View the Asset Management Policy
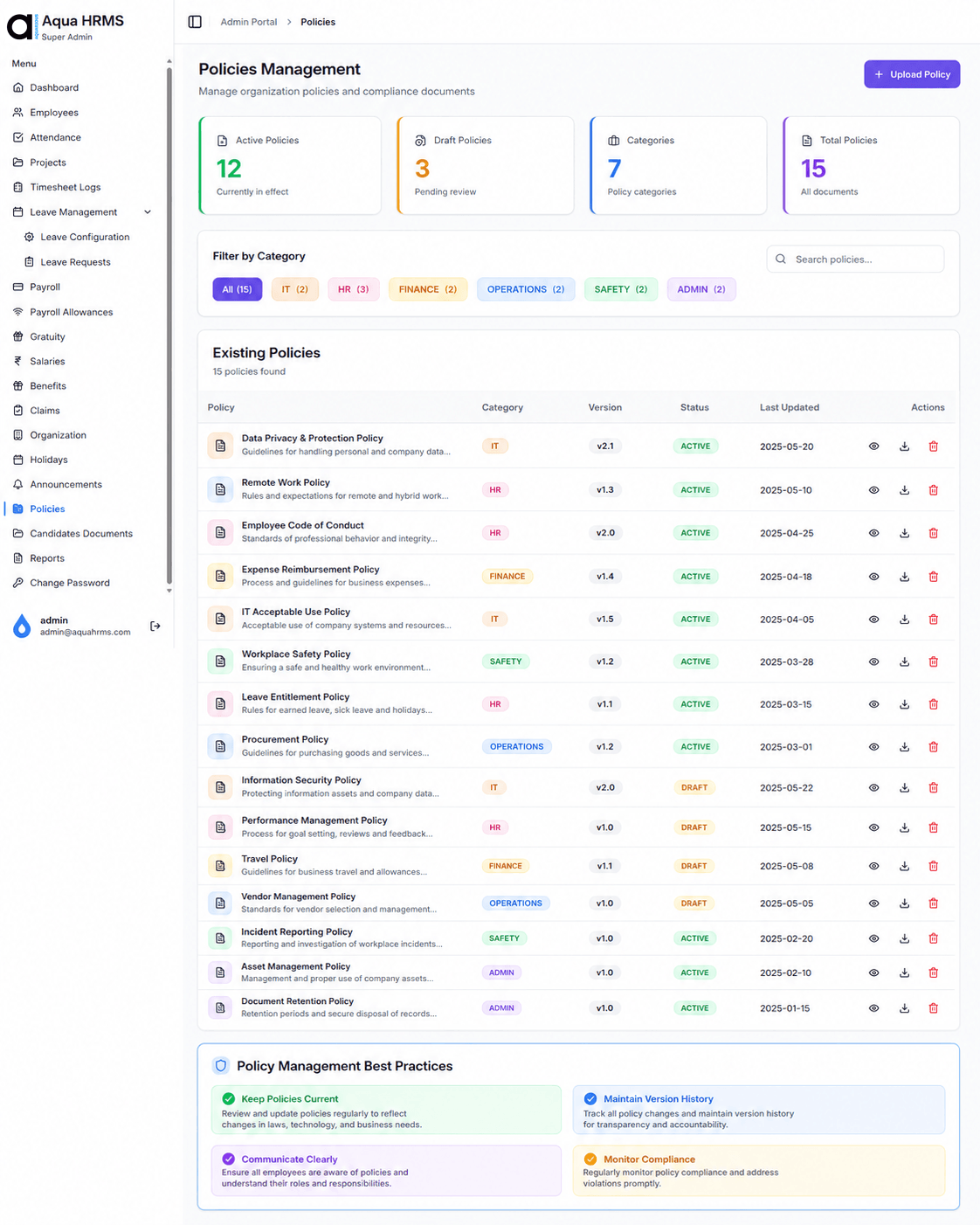 click(x=873, y=972)
